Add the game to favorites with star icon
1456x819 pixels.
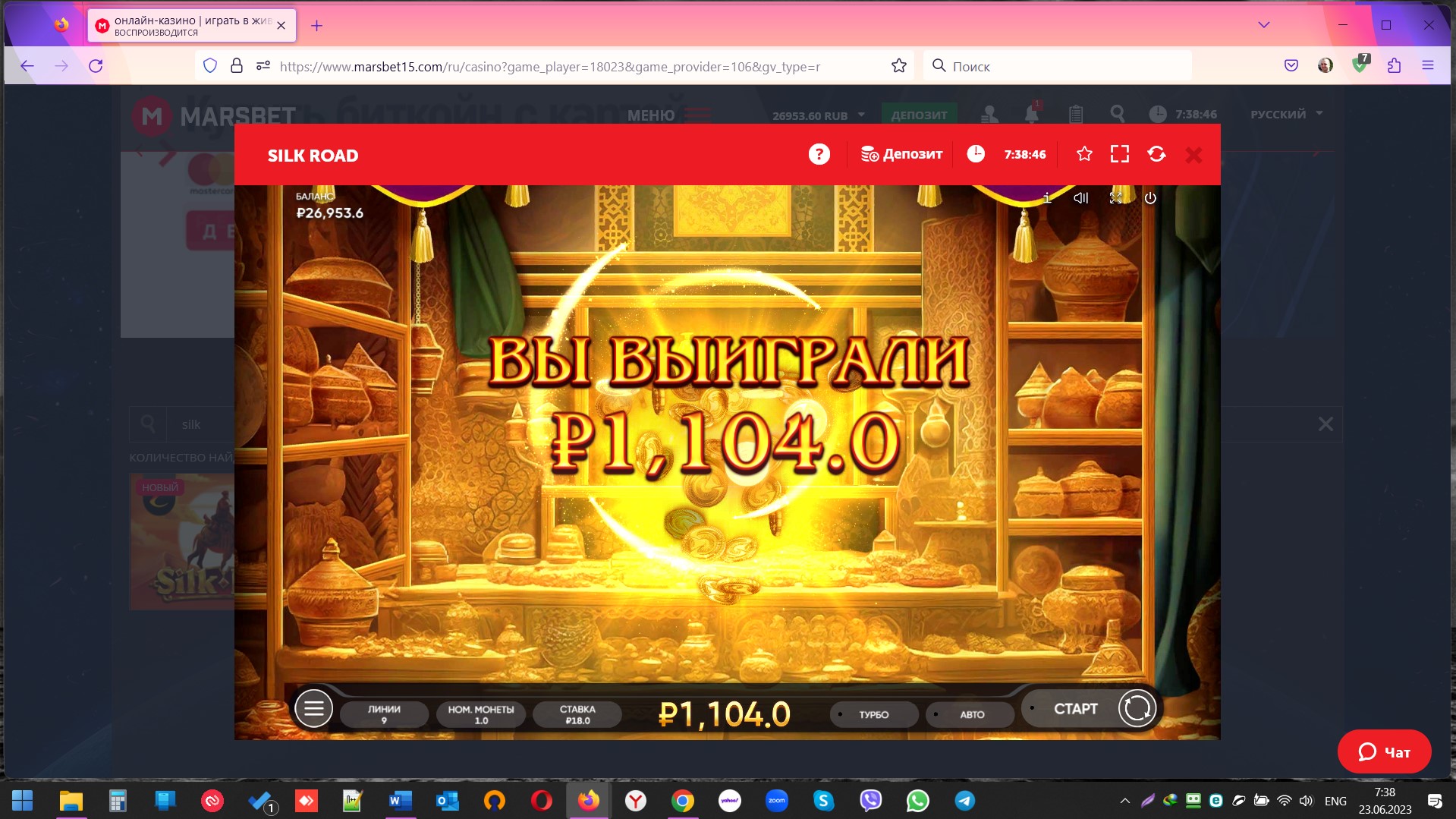tap(1084, 154)
